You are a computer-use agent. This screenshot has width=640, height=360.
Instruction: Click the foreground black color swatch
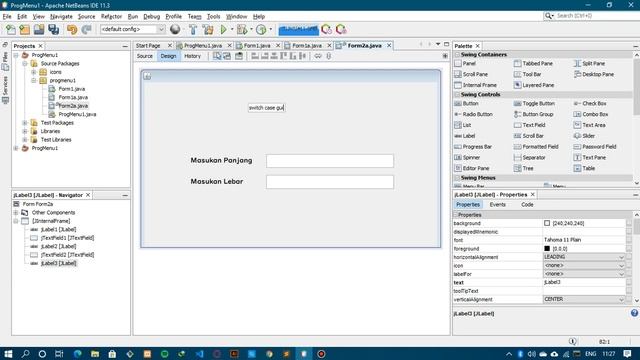[547, 249]
